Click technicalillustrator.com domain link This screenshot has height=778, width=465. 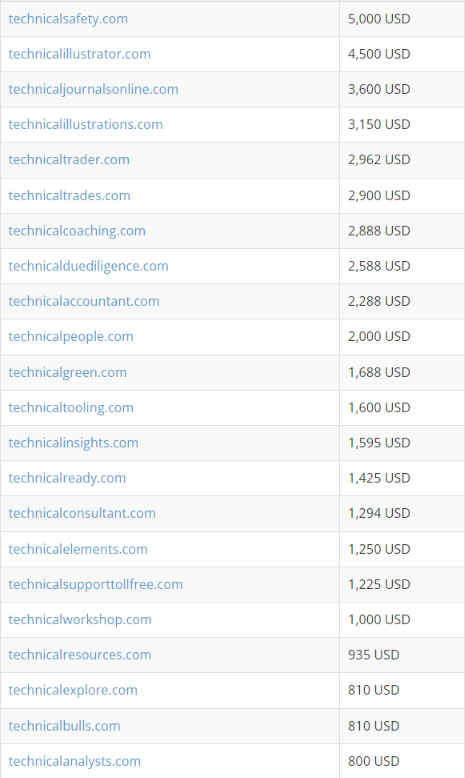coord(79,54)
